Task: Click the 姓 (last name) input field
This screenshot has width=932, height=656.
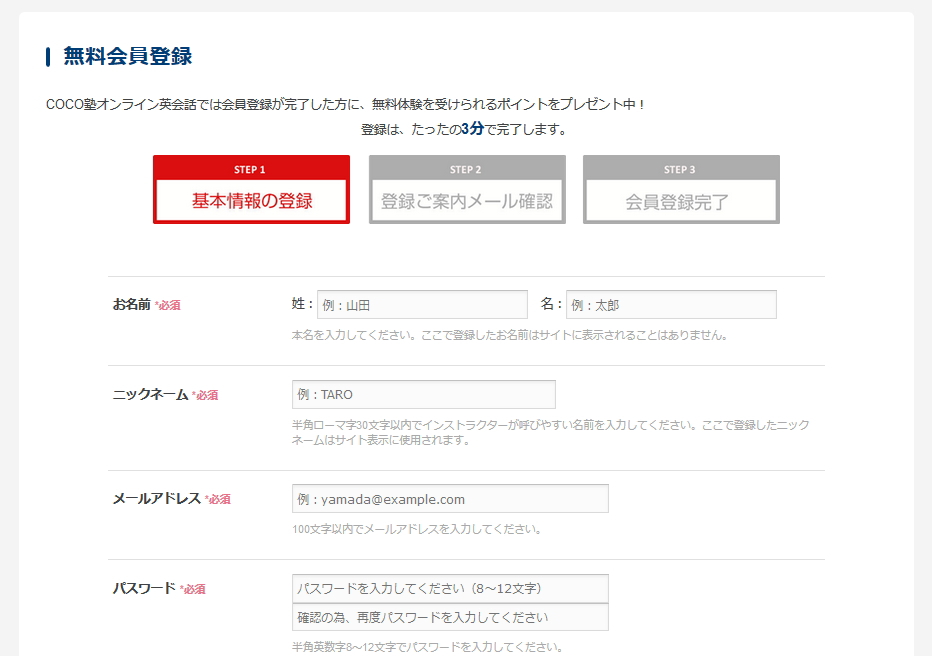Action: (x=422, y=305)
